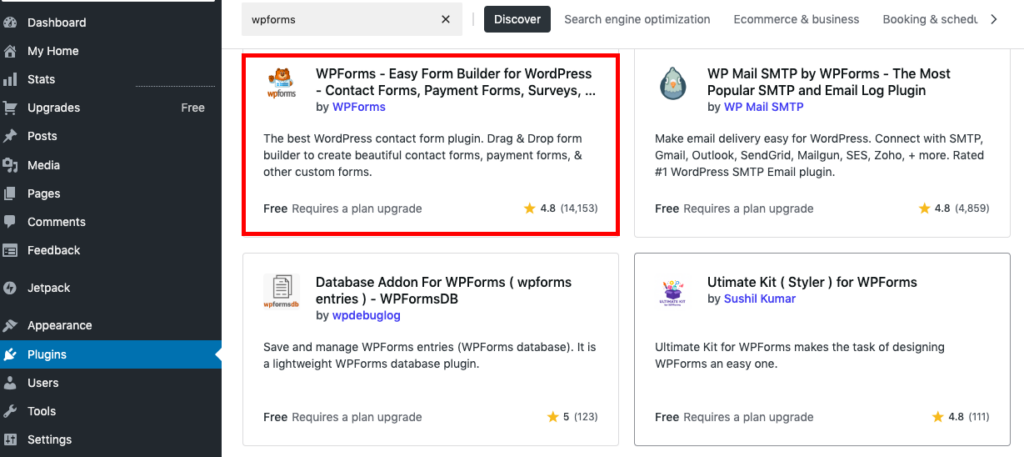
Task: Select Search engine optimization category
Action: [x=637, y=20]
